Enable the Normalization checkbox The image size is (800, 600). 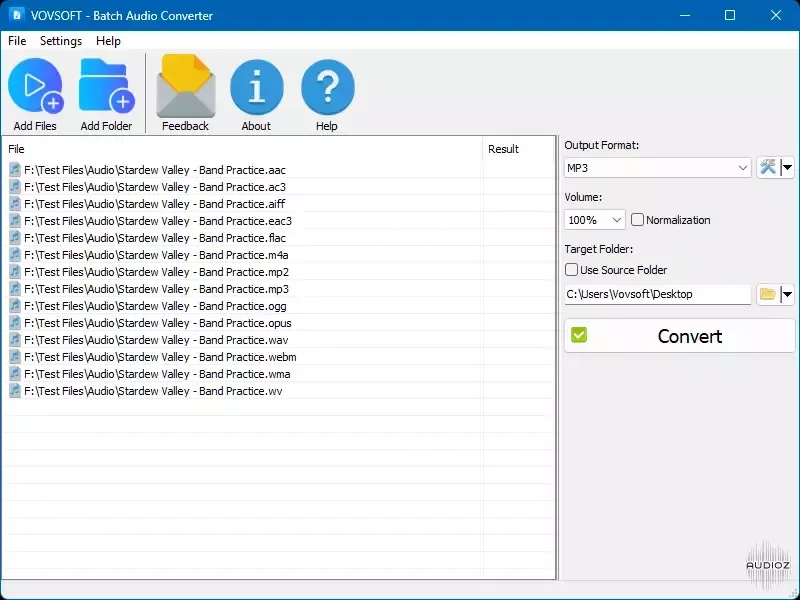[637, 220]
